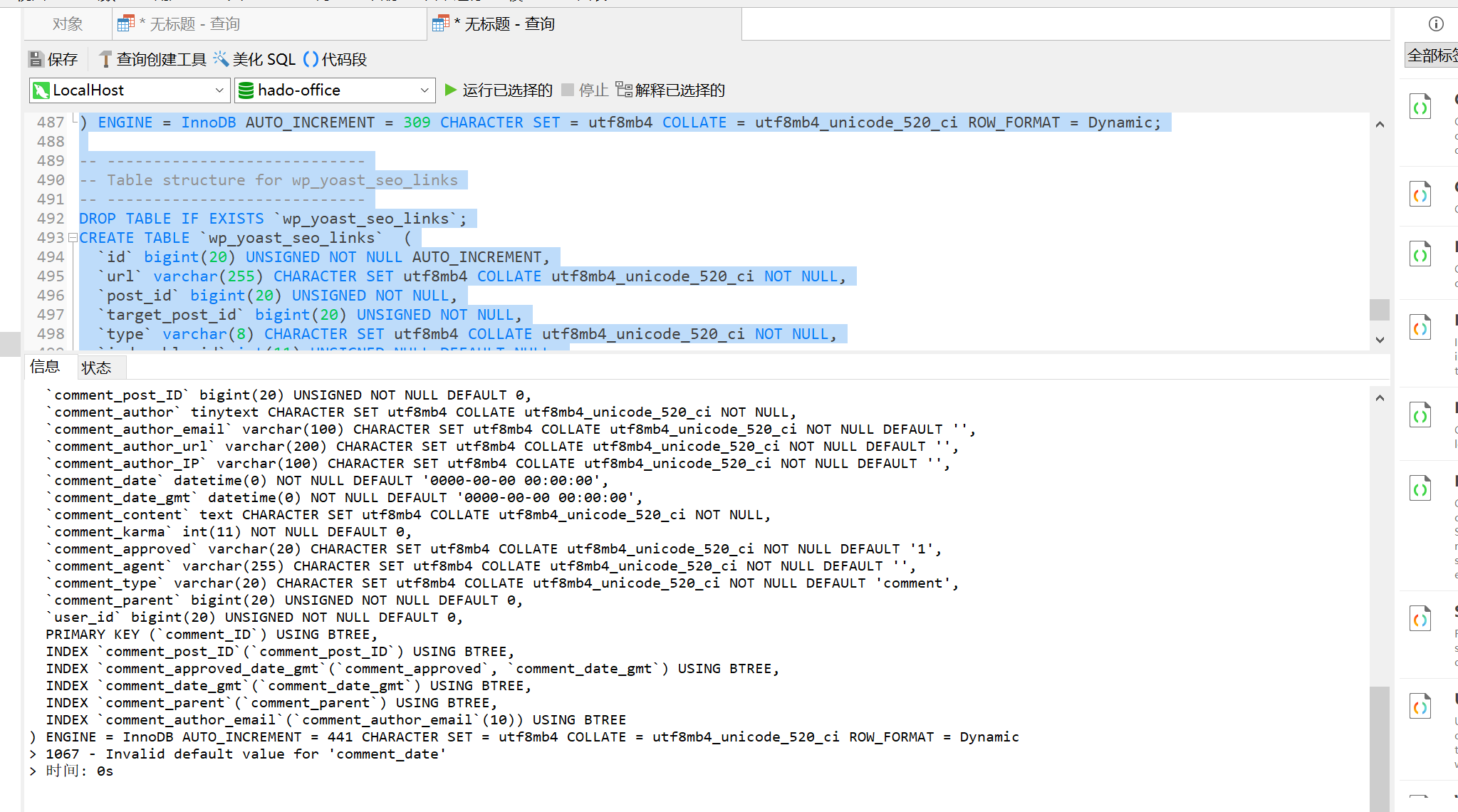The image size is (1458, 812).
Task: Click the 代码段 snippet icon
Action: point(311,58)
